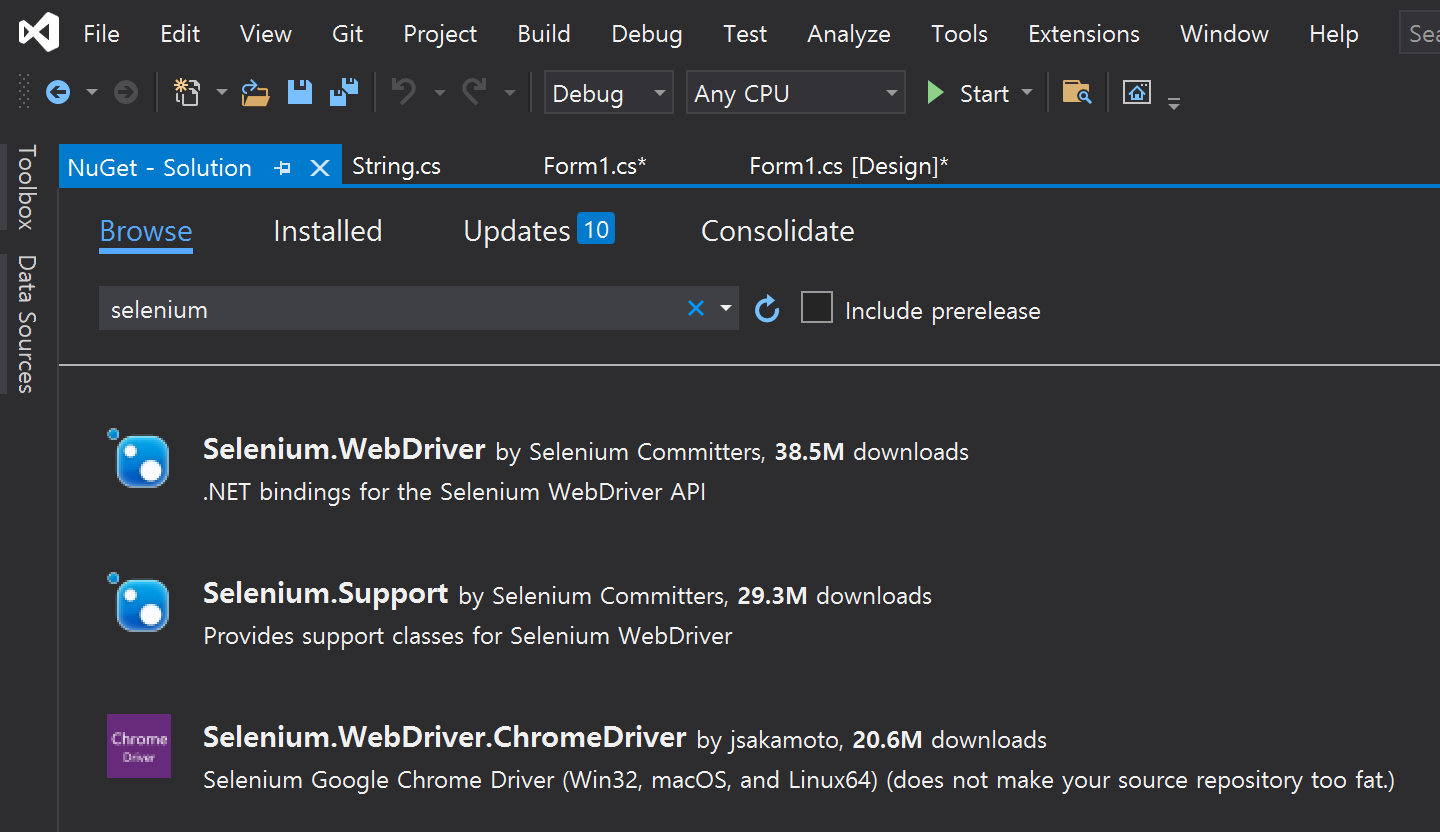
Task: Open the Any CPU platform dropdown
Action: (796, 93)
